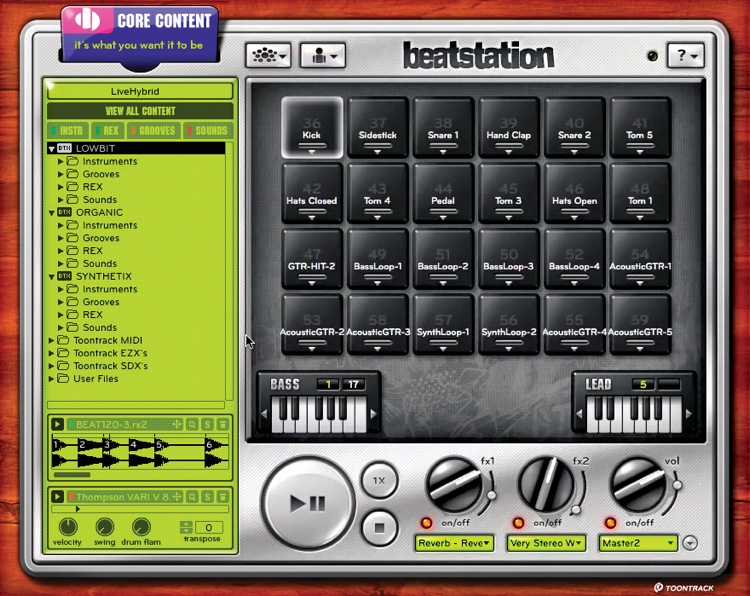
Task: Click the drag handle icon on BEAT120-3.rx2
Action: [x=177, y=424]
